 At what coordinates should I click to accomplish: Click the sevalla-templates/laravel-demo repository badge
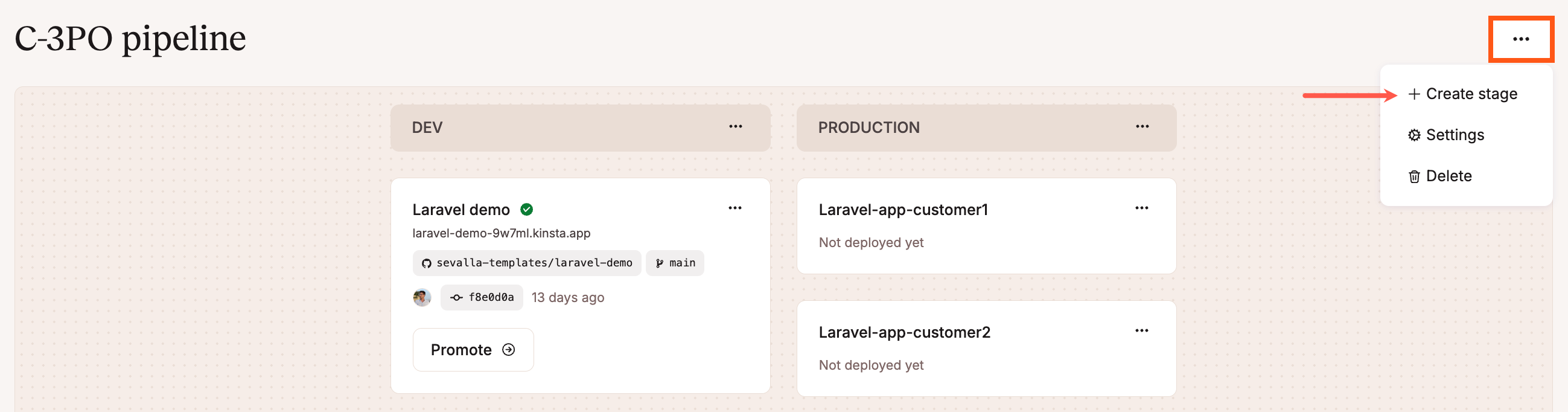point(526,263)
